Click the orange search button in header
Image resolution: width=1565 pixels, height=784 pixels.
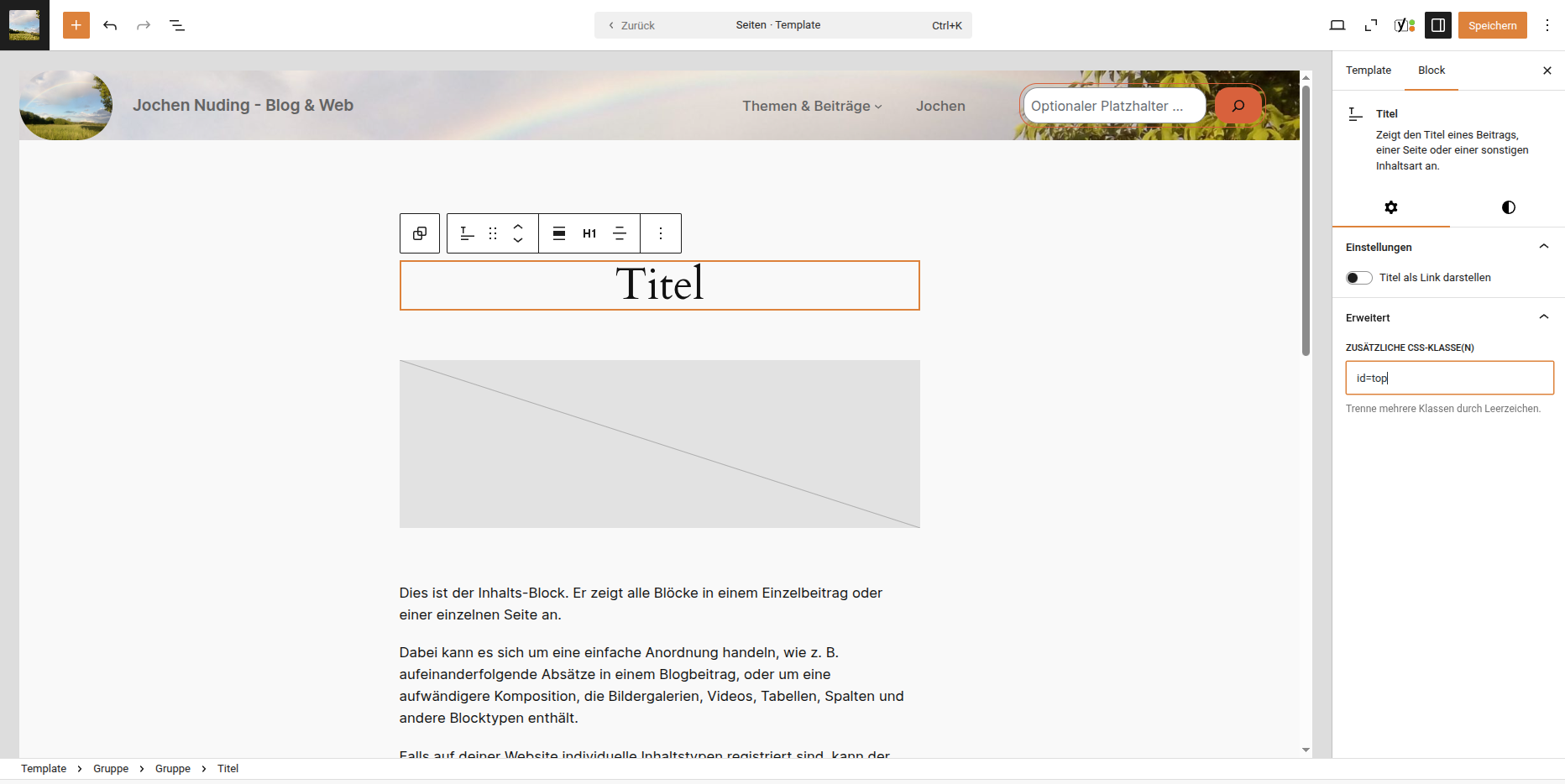1238,106
